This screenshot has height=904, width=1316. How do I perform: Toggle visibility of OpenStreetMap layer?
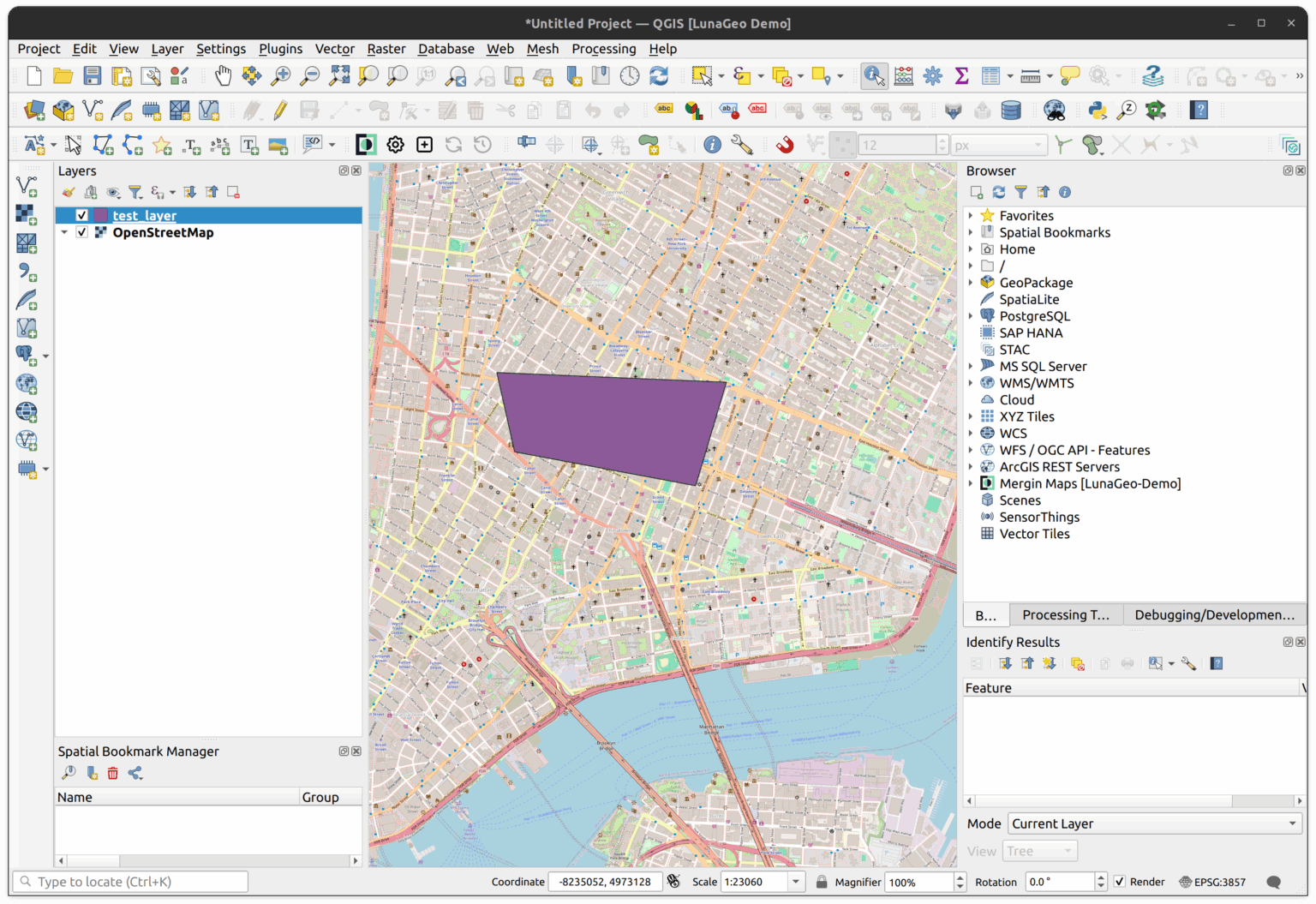point(82,232)
